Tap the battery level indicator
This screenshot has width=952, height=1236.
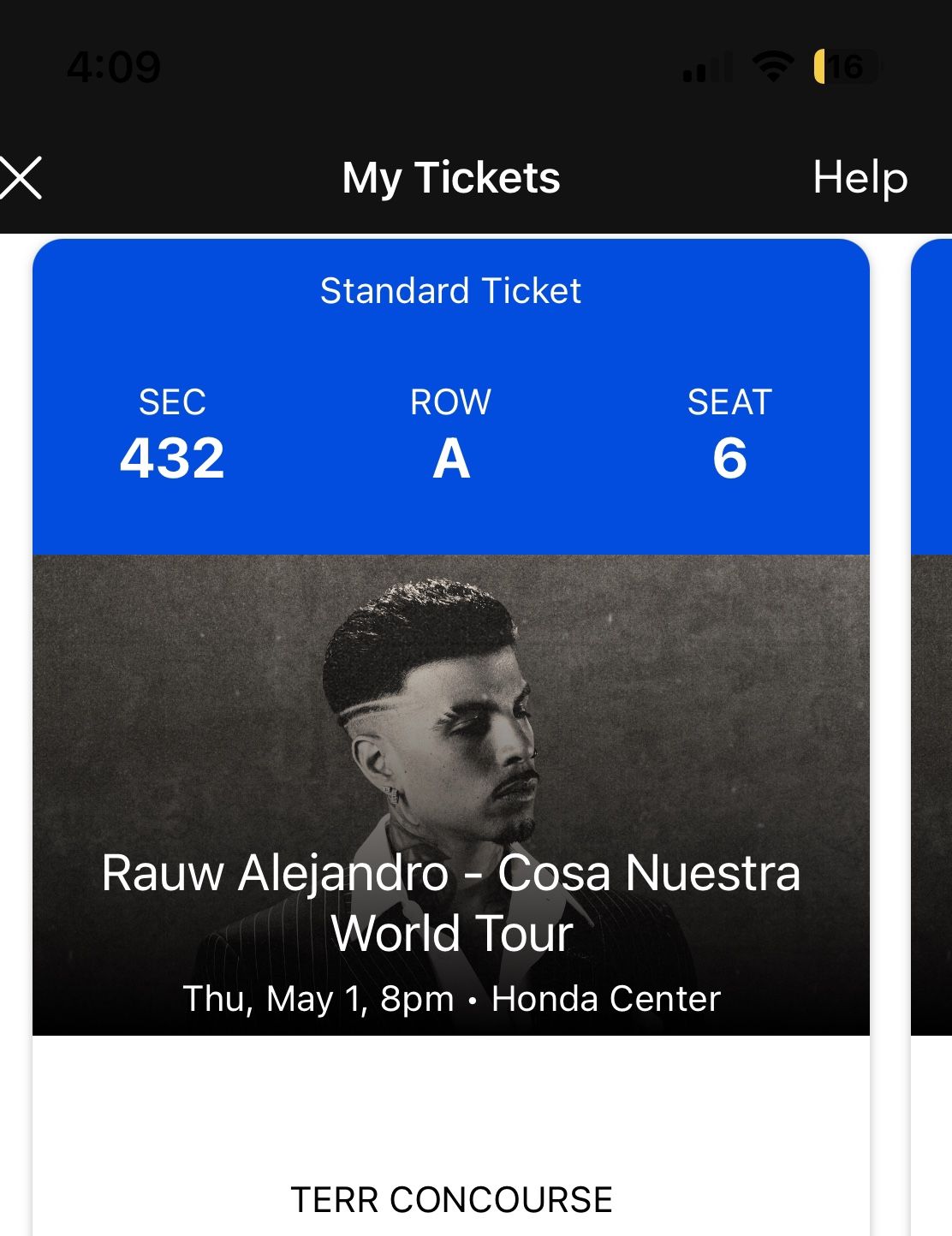[845, 67]
